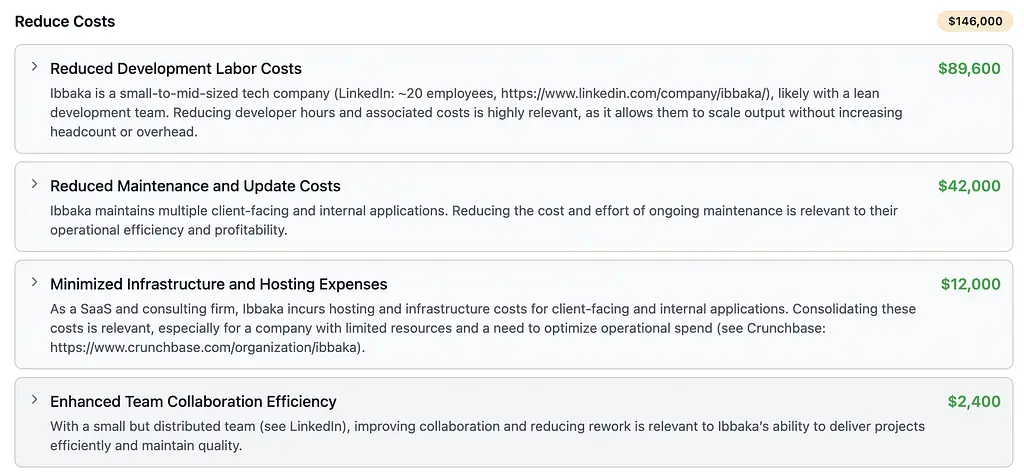Click the $42,000 savings amount
The image size is (1024, 475).
click(x=969, y=186)
